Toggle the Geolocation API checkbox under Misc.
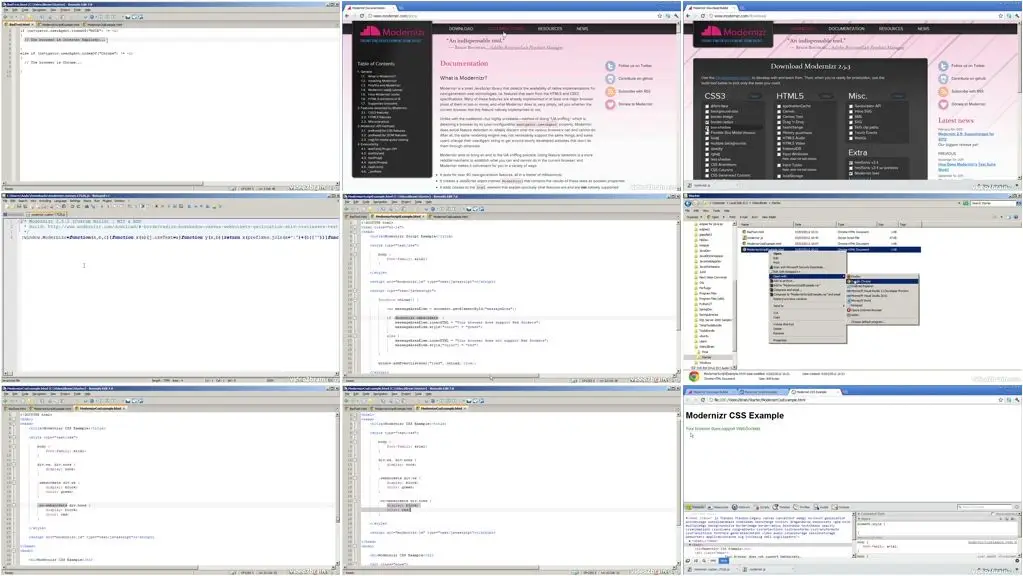Viewport: 1023px width, 576px height. (x=851, y=106)
